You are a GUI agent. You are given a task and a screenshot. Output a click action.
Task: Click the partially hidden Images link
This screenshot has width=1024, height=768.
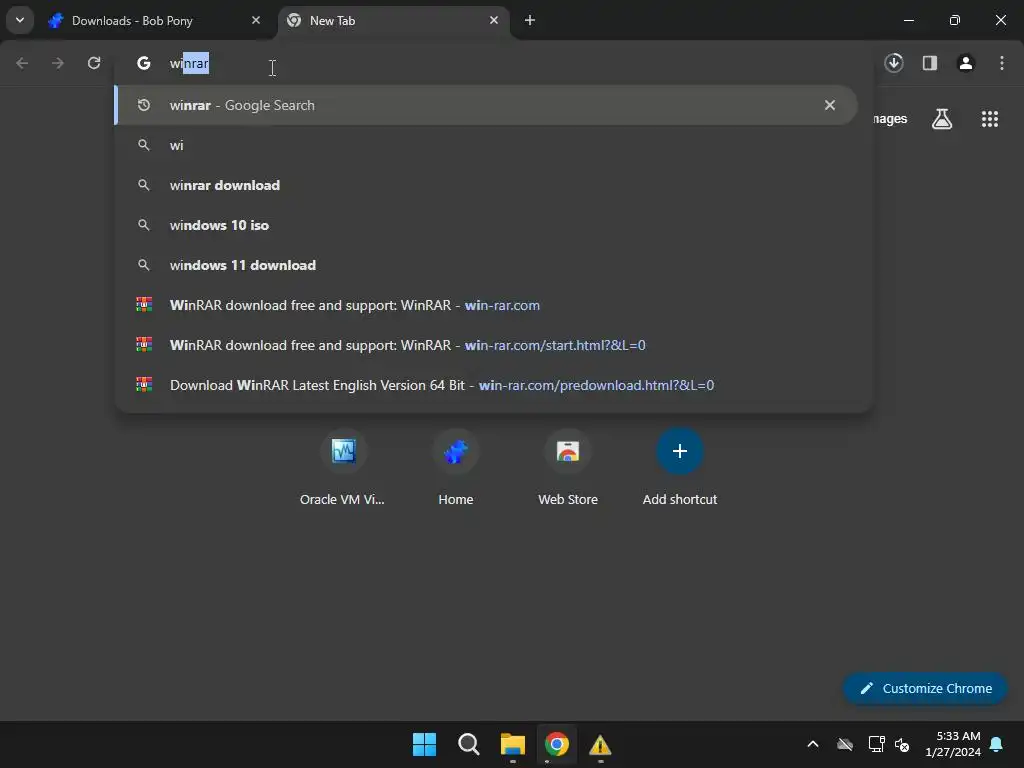(x=891, y=119)
